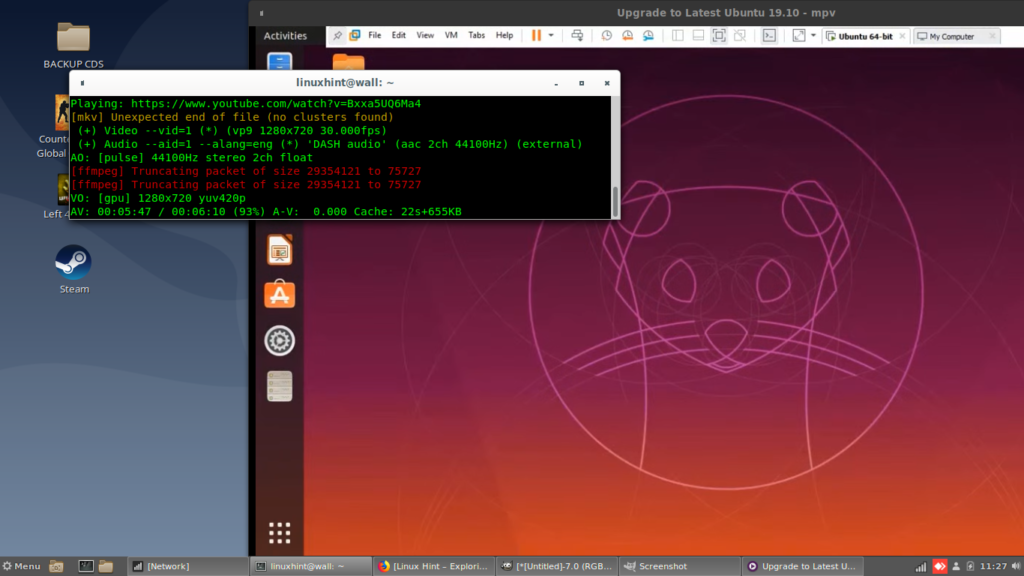Screen dimensions: 1024x576
Task: Open the power options dropdown beside the pause button
Action: pos(551,35)
